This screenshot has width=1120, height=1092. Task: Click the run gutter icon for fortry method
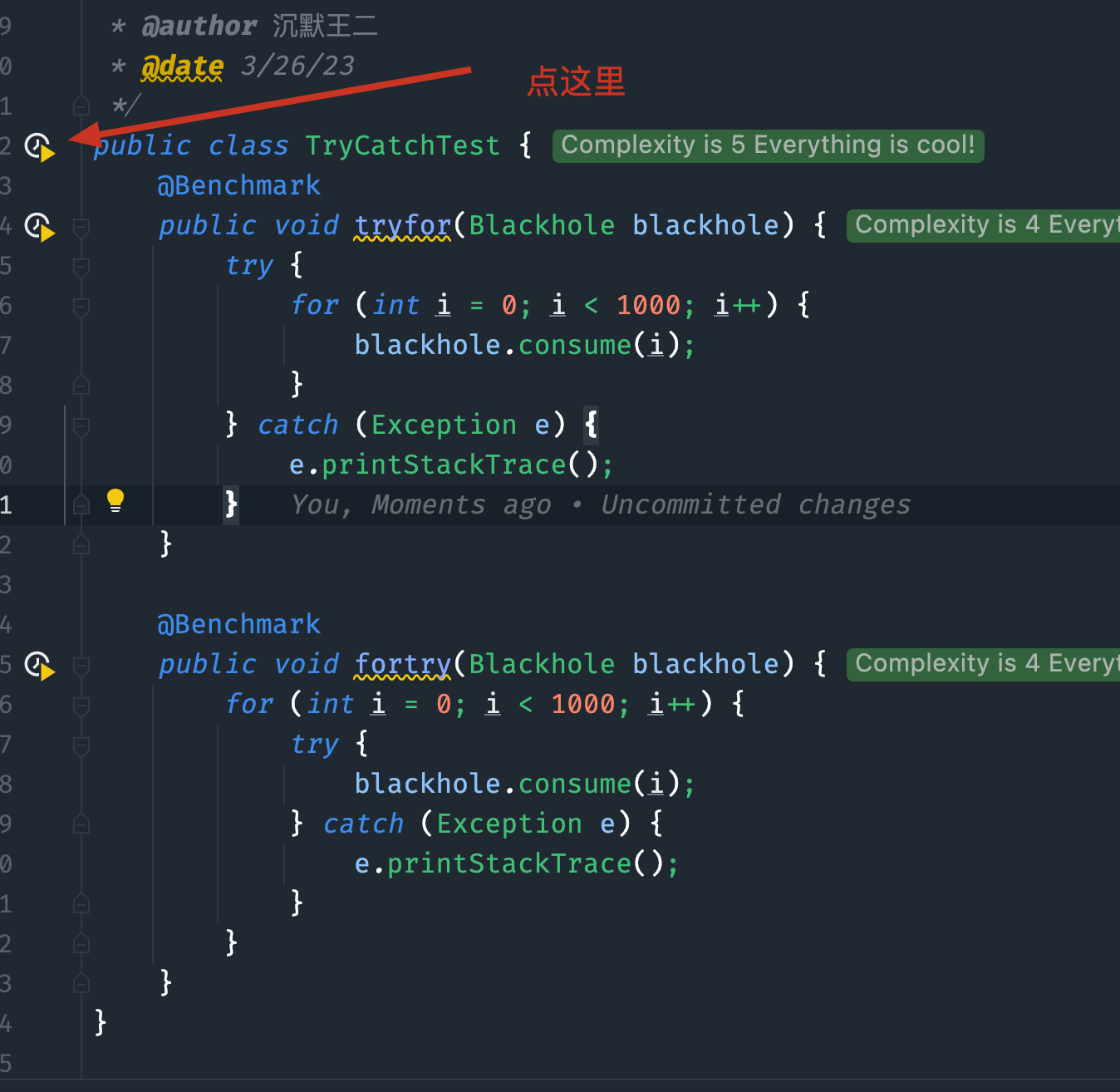pyautogui.click(x=39, y=666)
